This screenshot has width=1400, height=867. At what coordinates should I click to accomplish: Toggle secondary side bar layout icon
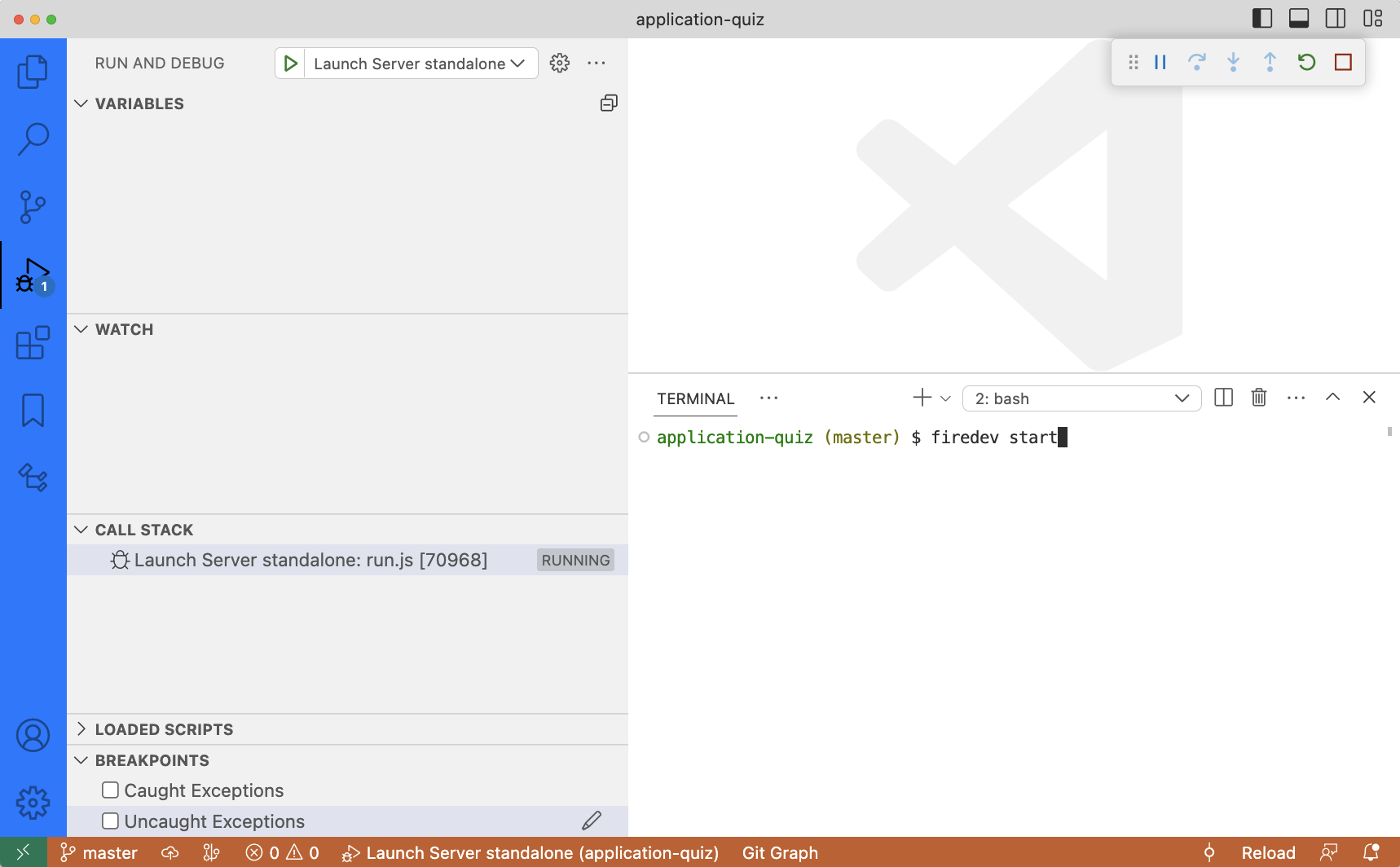point(1336,18)
